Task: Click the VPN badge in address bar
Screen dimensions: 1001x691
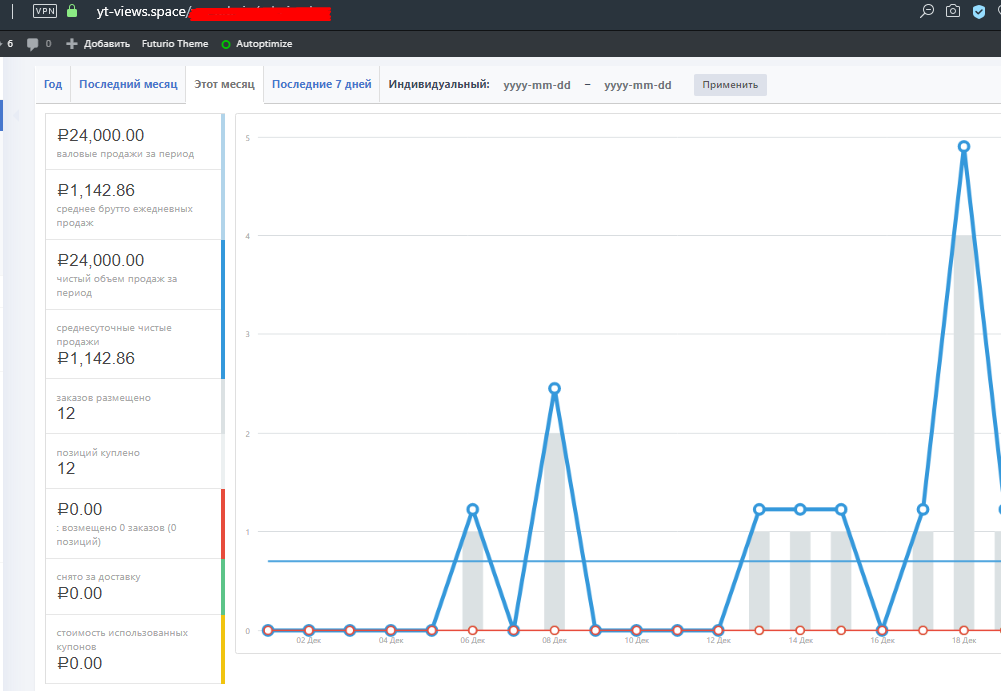Action: 45,11
